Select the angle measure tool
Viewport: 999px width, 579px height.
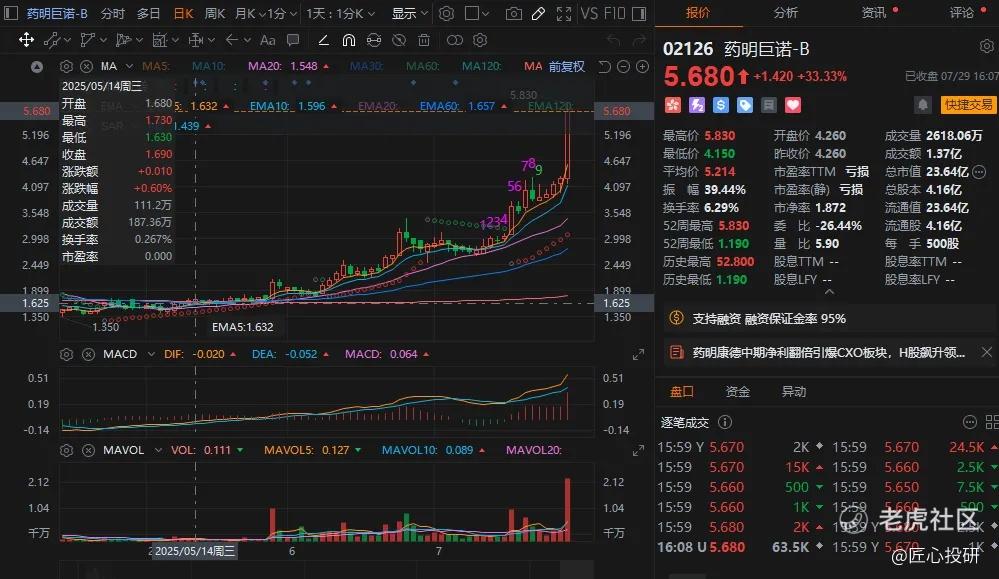click(x=323, y=40)
